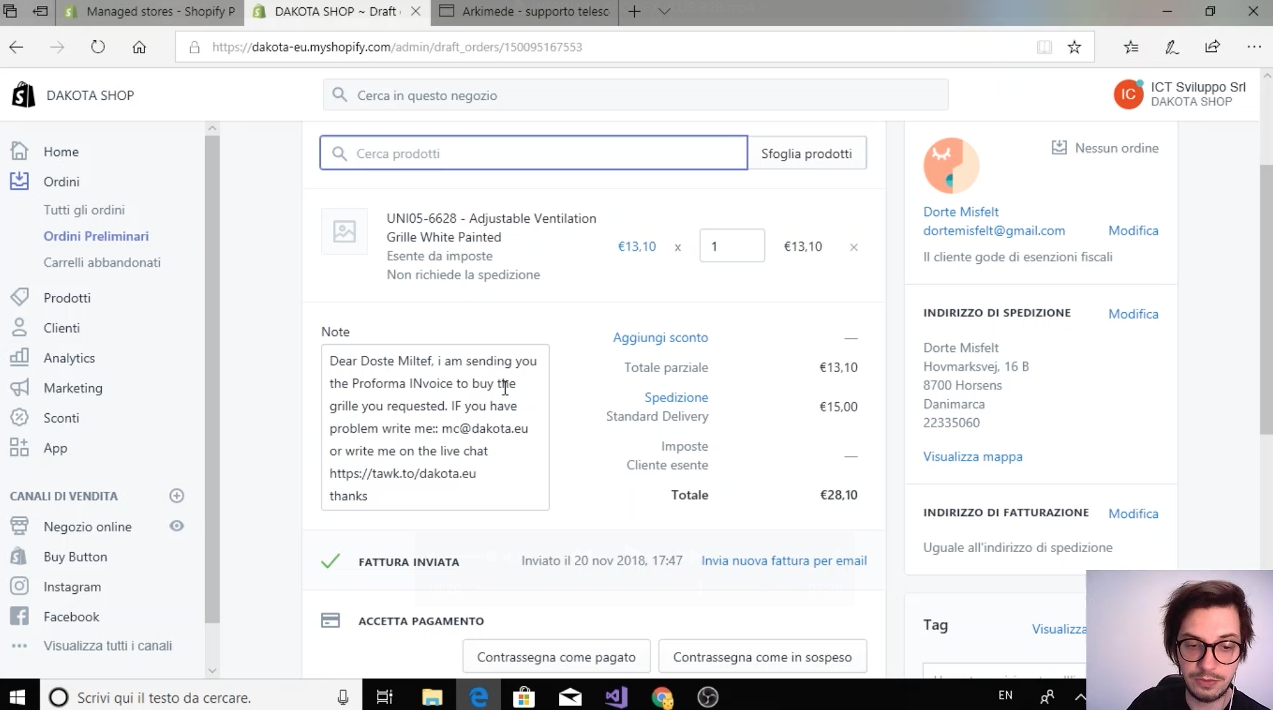Open App in the sidebar
Image resolution: width=1273 pixels, height=710 pixels.
[x=55, y=448]
